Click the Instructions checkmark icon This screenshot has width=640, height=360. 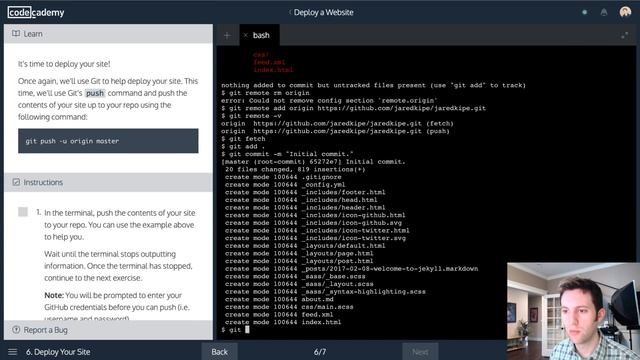(x=16, y=182)
